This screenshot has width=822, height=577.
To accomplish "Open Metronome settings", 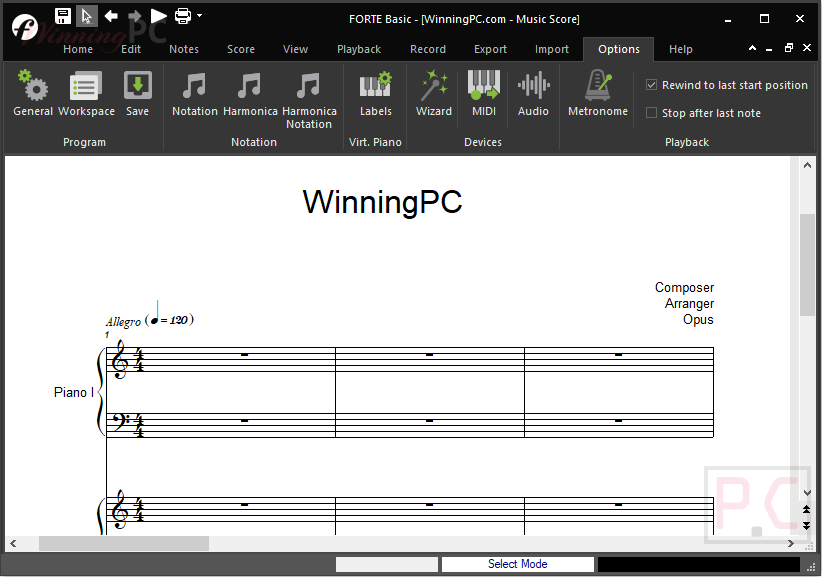I will click(598, 93).
